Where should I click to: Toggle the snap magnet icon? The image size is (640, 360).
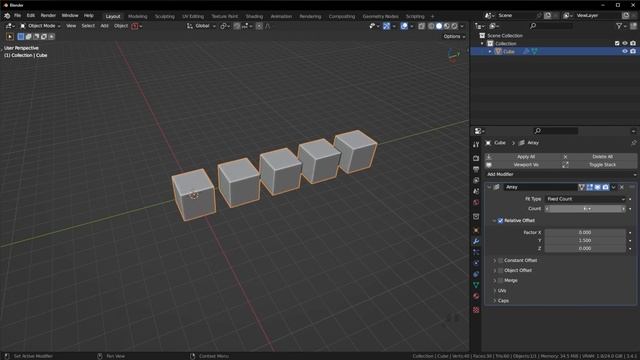pyautogui.click(x=237, y=26)
